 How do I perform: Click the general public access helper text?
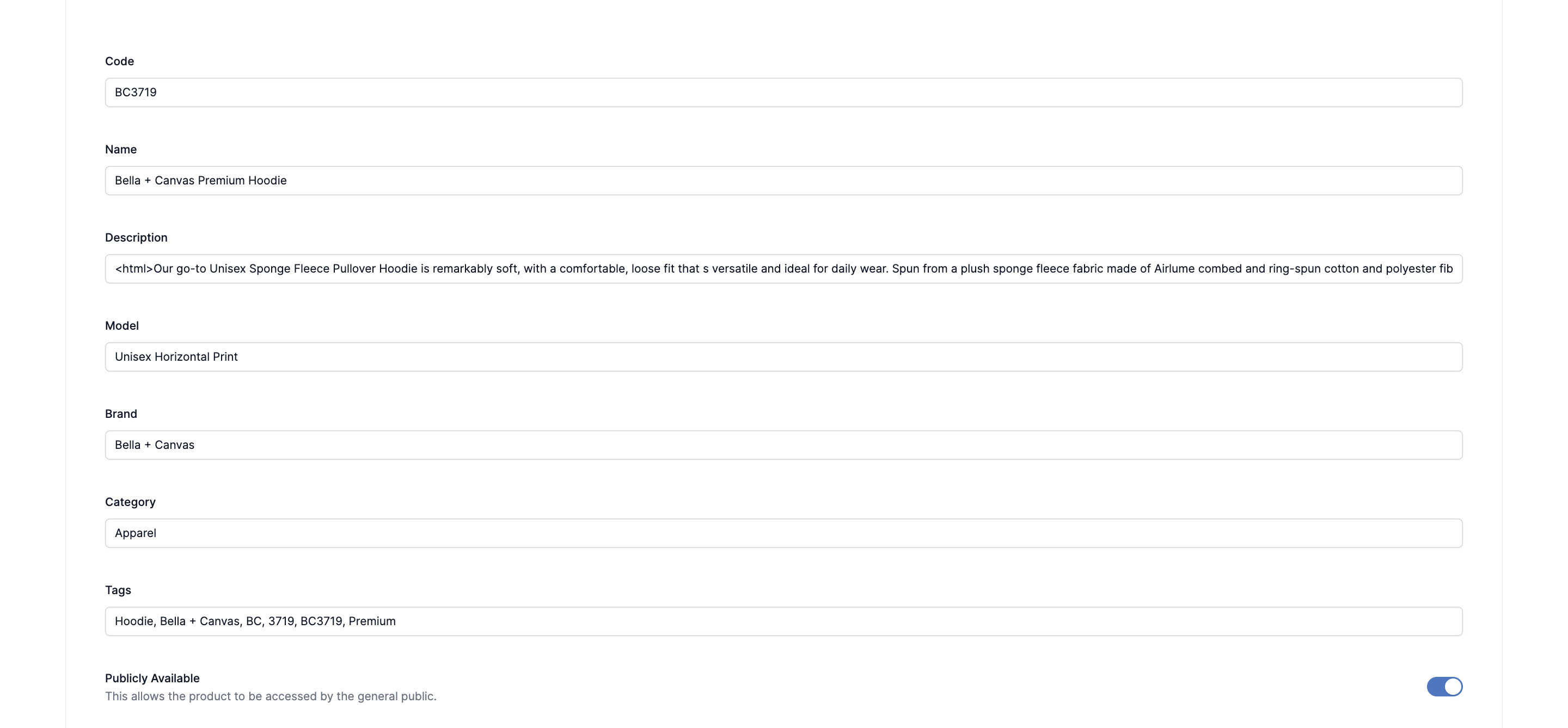270,696
